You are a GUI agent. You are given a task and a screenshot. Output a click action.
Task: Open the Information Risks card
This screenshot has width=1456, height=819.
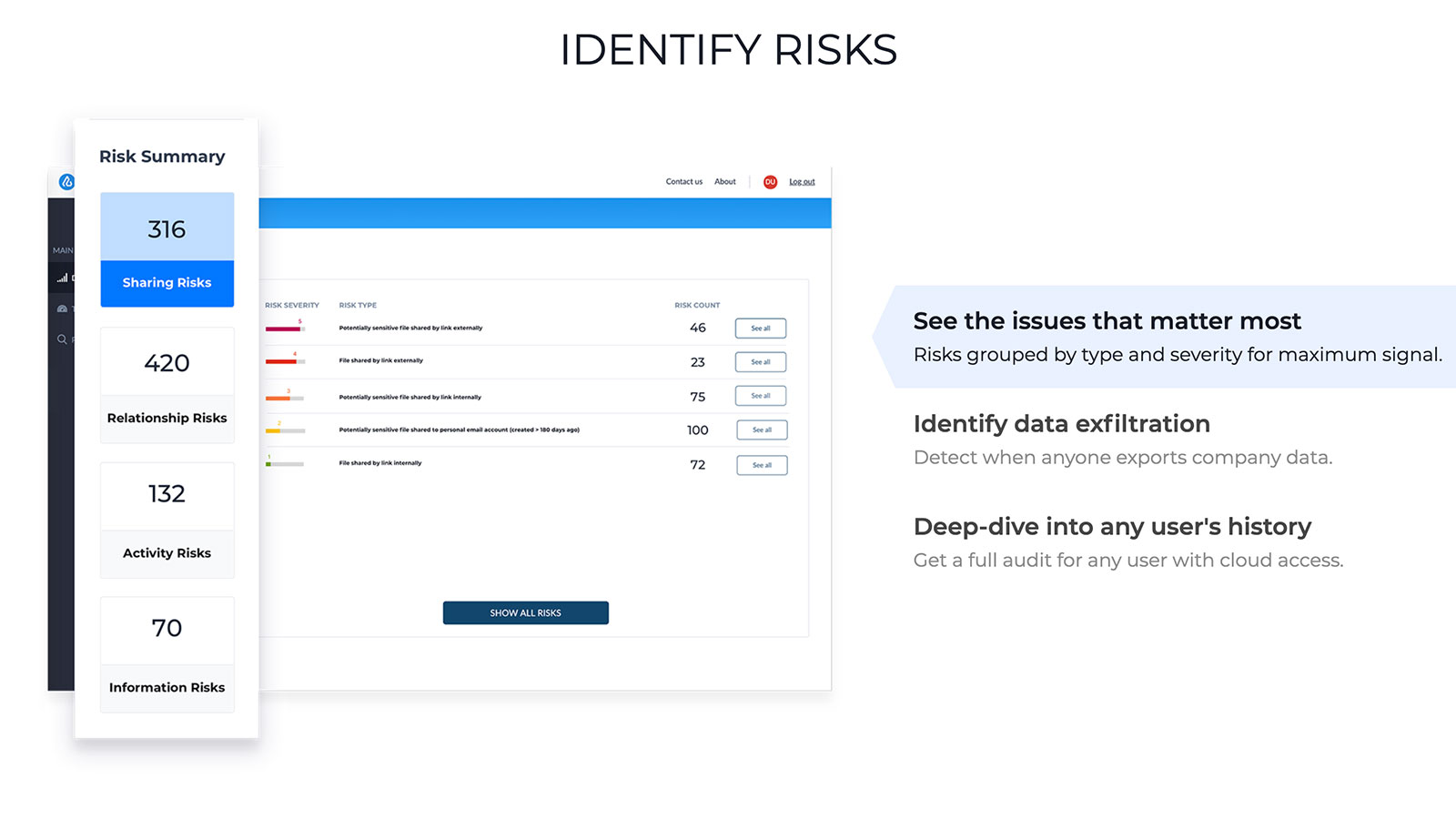point(167,654)
